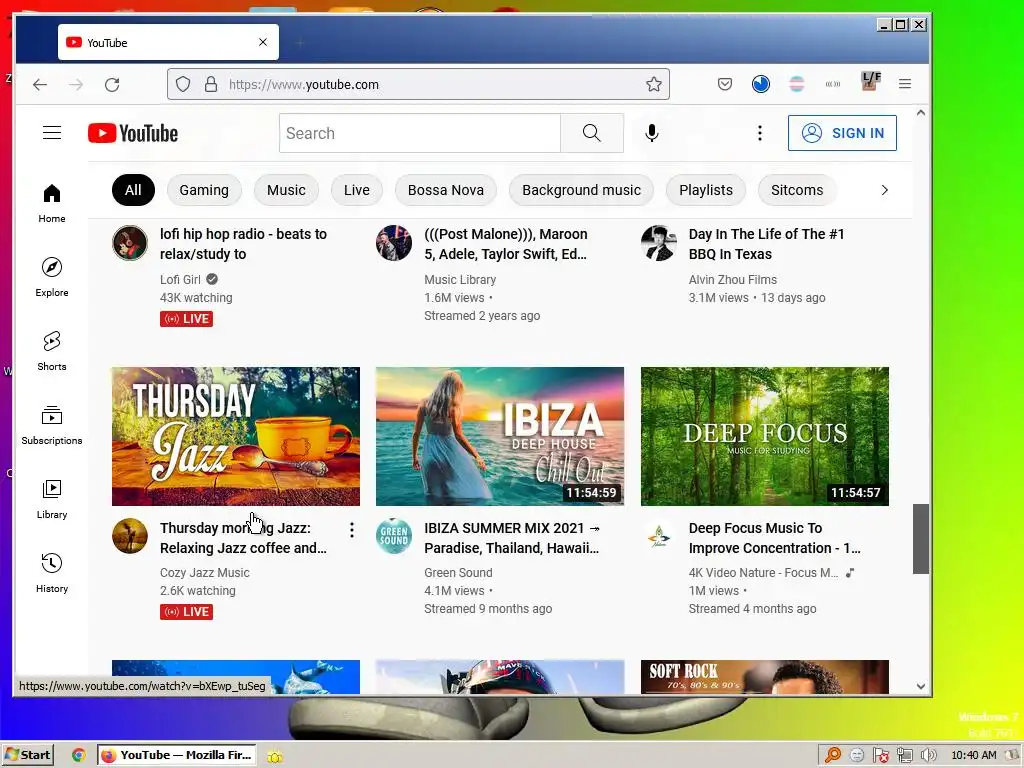
Task: Open Explore in sidebar
Action: click(x=52, y=277)
